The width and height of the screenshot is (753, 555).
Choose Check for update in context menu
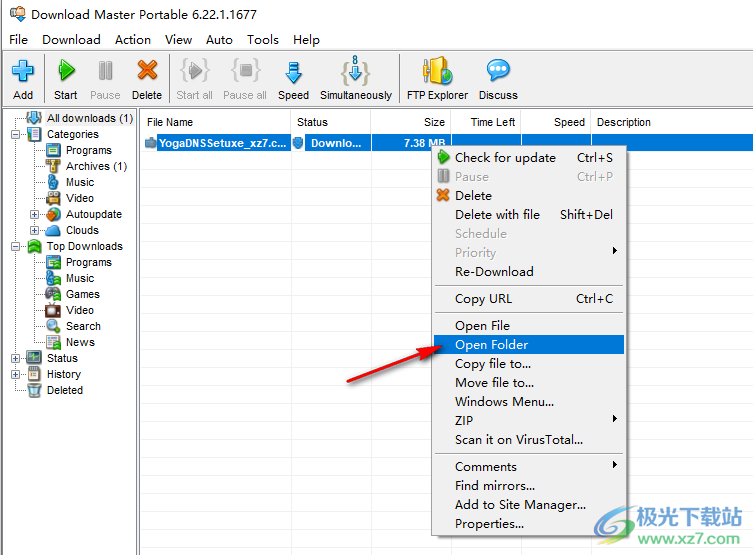pos(529,158)
